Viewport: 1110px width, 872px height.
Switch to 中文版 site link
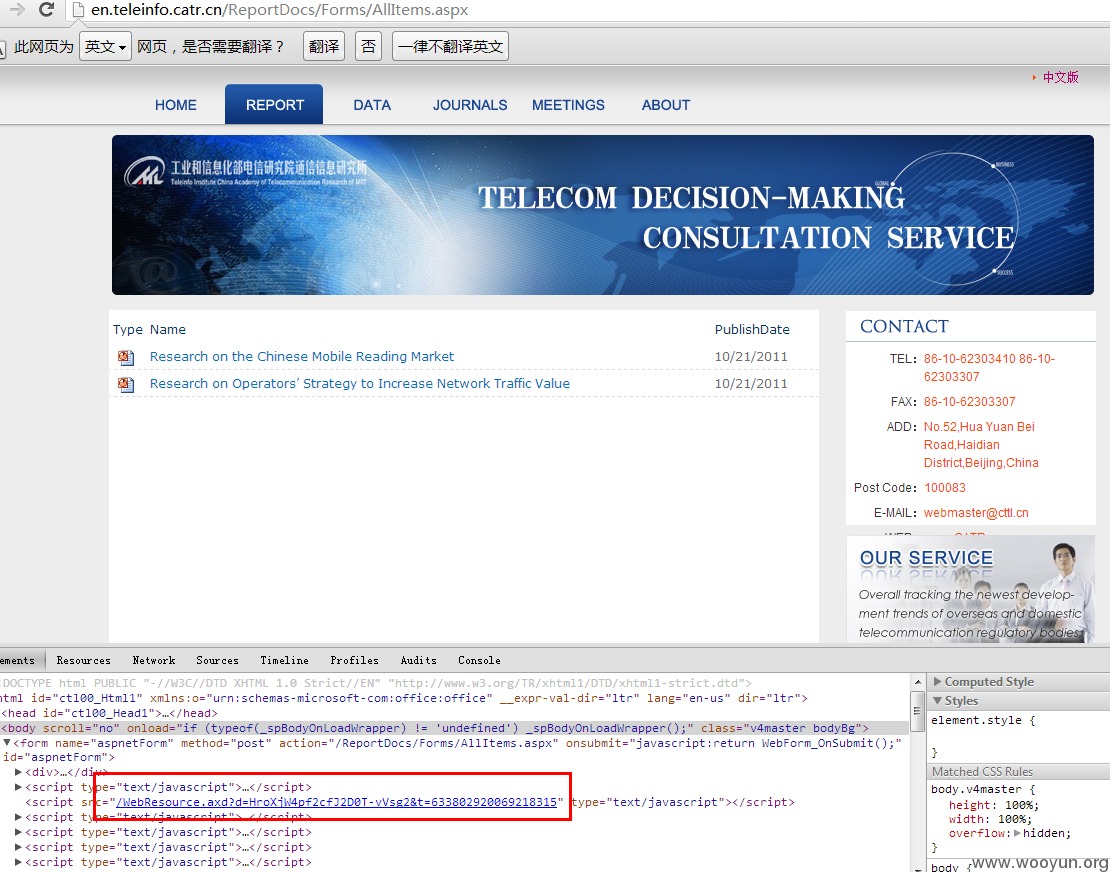[1060, 77]
